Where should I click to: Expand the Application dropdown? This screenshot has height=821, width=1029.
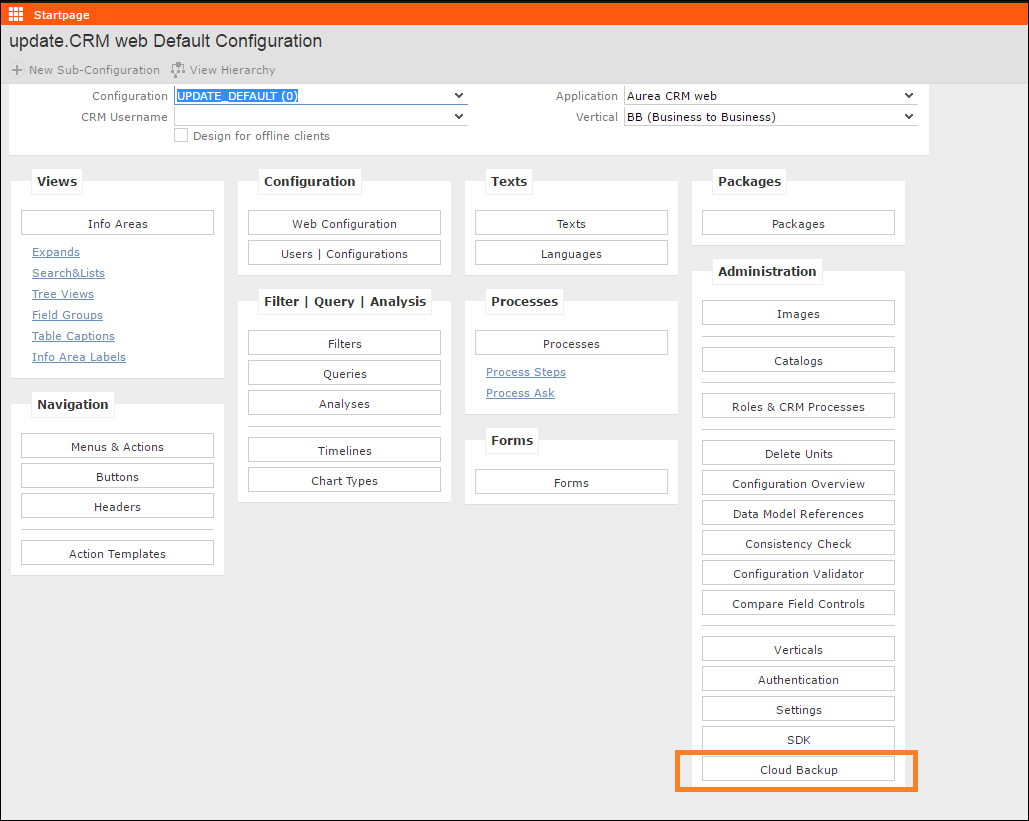(908, 96)
